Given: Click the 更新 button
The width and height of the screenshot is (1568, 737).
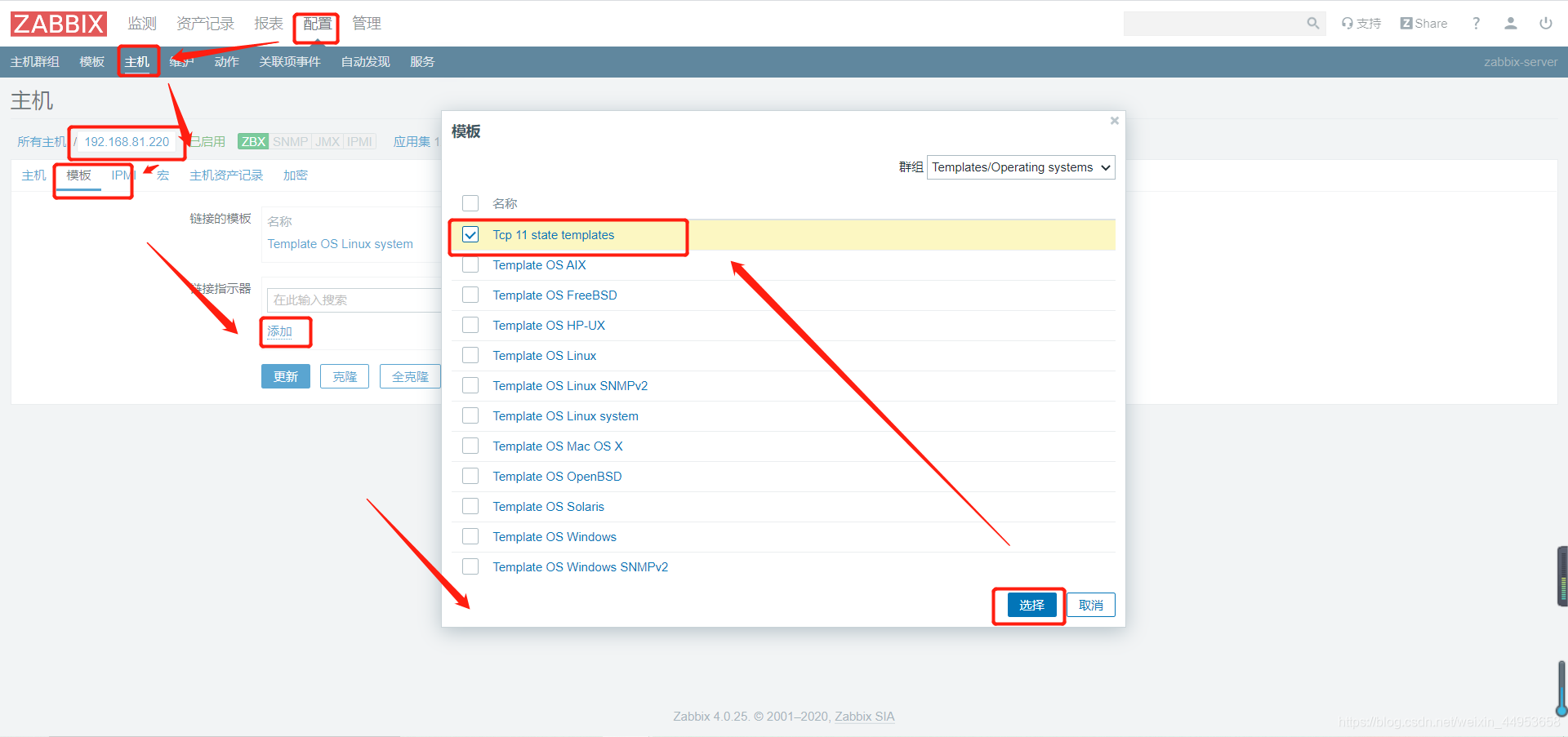Looking at the screenshot, I should [286, 376].
